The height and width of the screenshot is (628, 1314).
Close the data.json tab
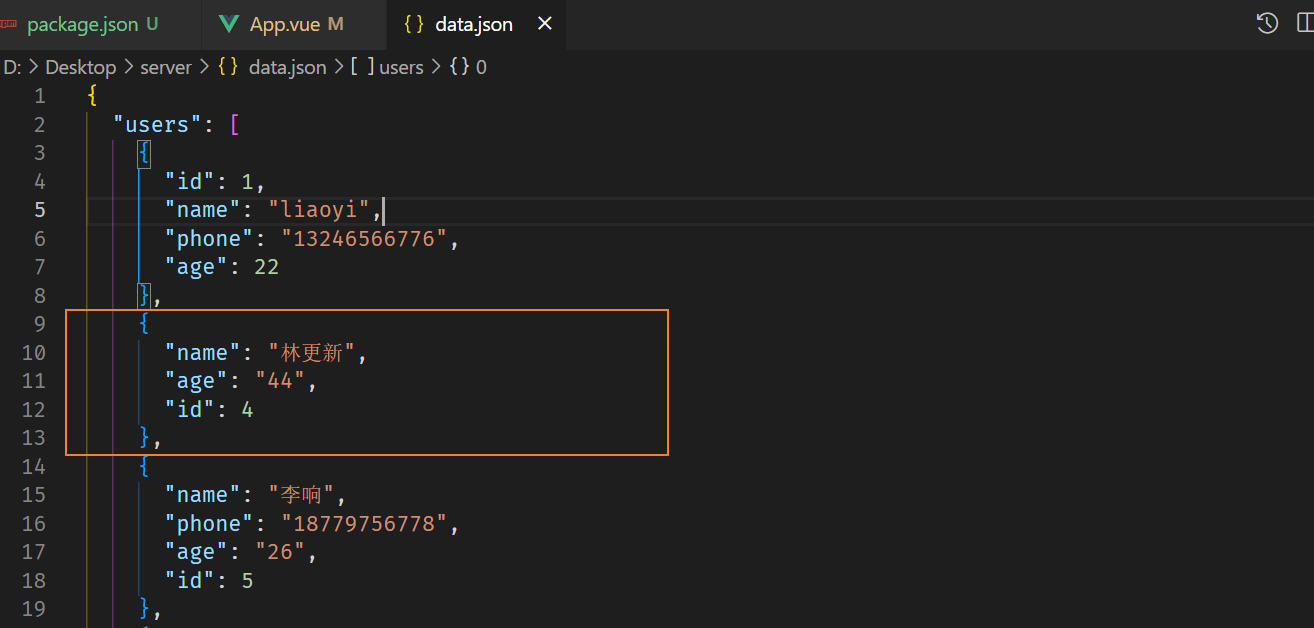pyautogui.click(x=545, y=24)
